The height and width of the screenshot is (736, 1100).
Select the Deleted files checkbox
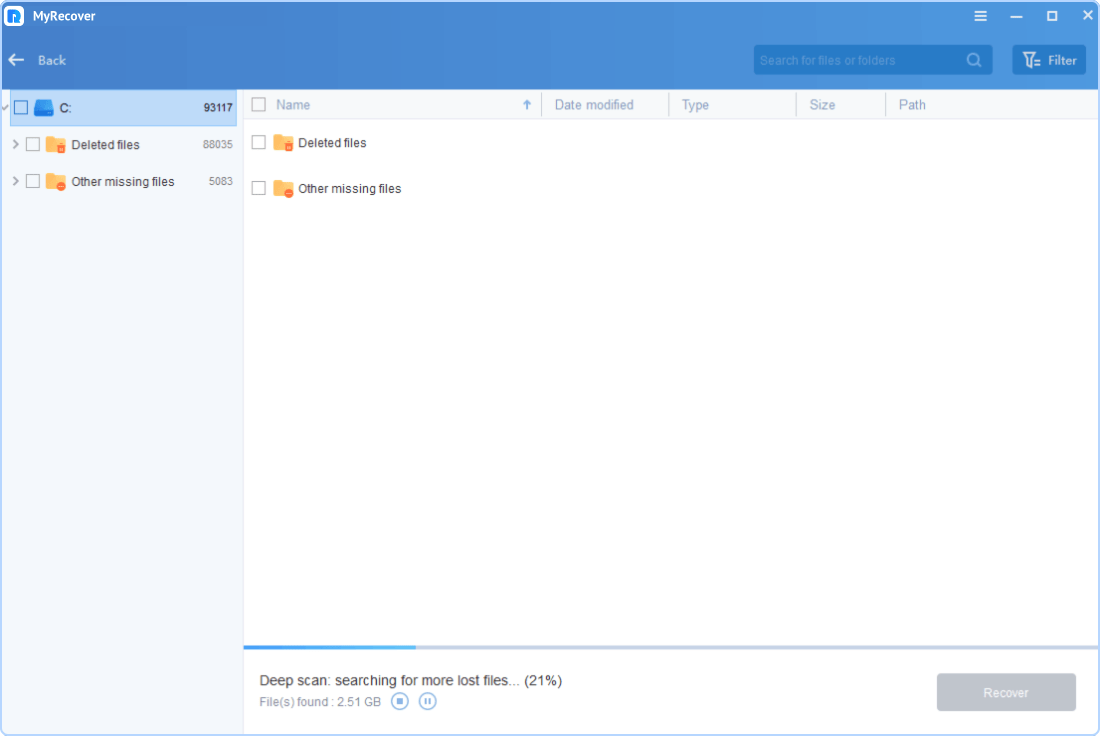[33, 144]
